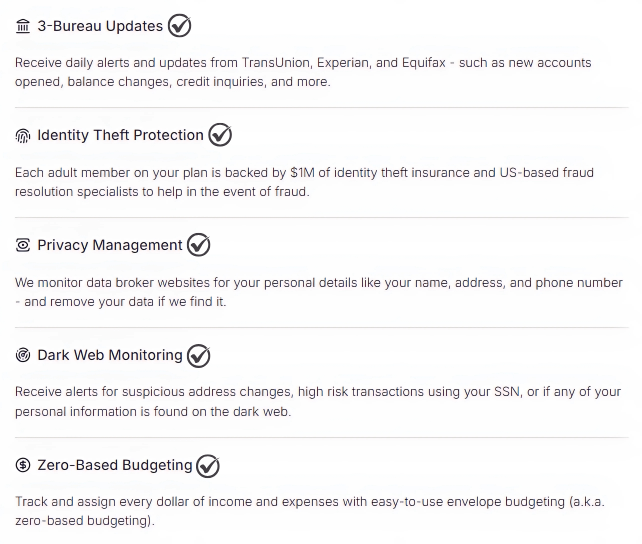
Task: Toggle the Privacy Management checkmark
Action: pyautogui.click(x=199, y=245)
